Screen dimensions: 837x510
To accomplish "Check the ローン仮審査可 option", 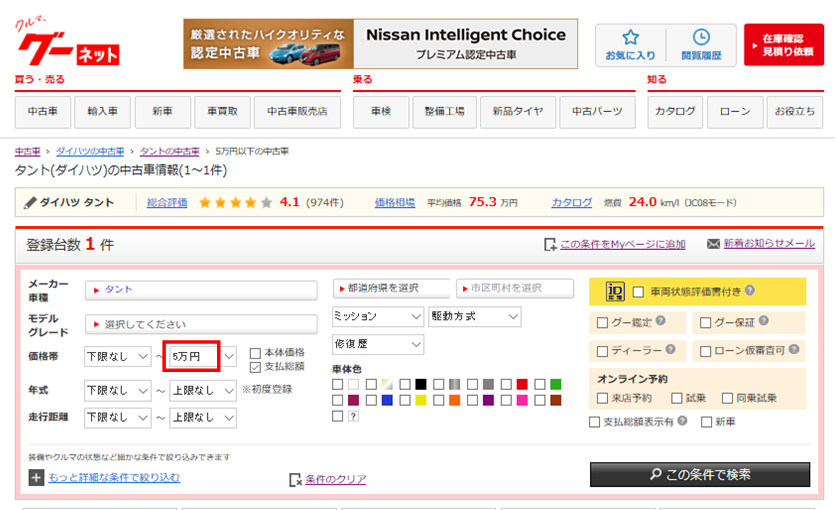I will (x=705, y=351).
